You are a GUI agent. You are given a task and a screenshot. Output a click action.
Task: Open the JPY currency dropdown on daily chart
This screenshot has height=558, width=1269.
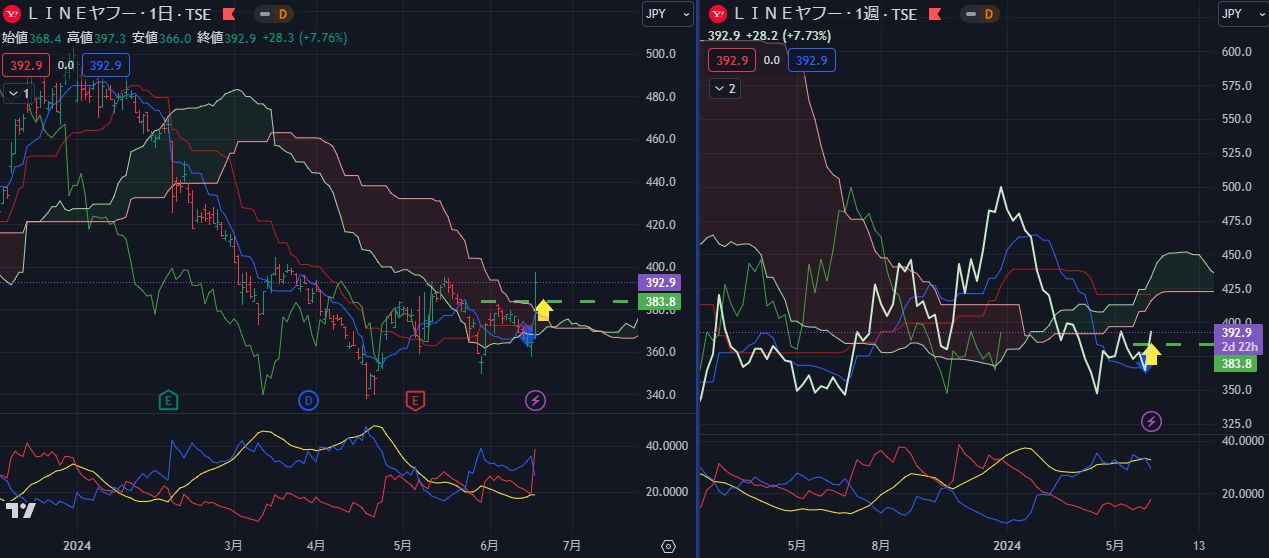(x=667, y=14)
